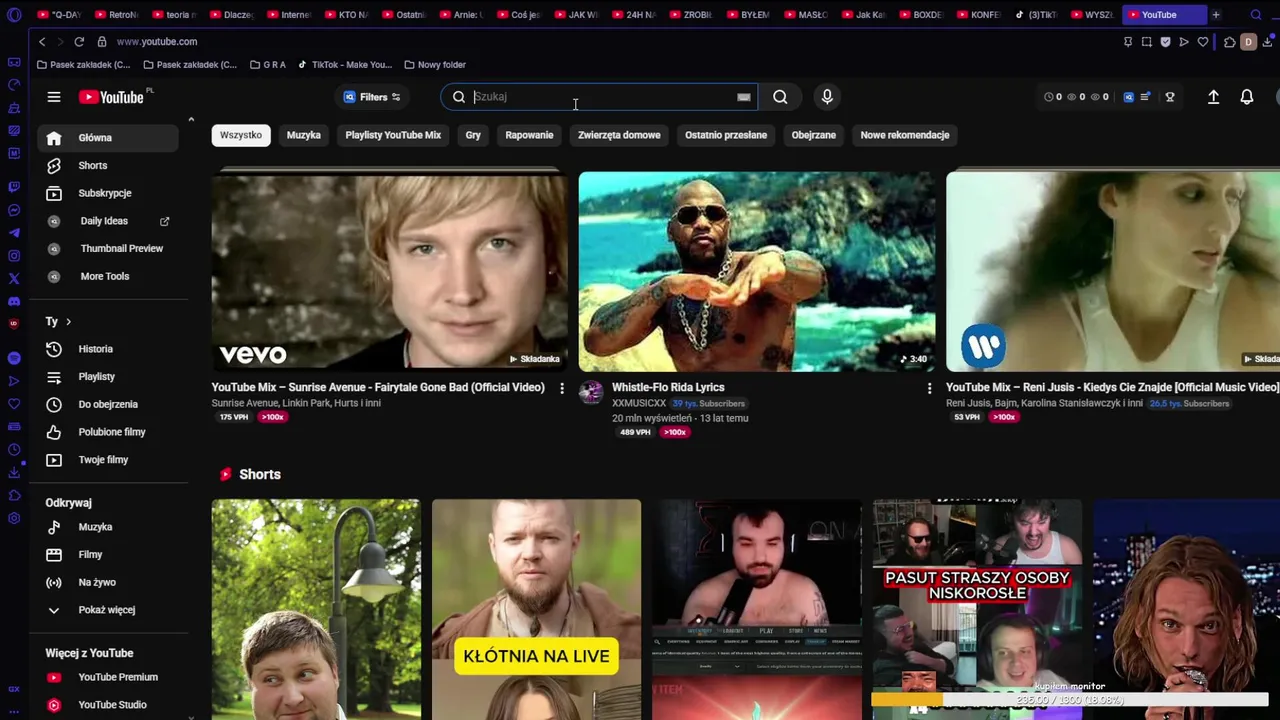Select the Muzyka filter chip

coord(304,135)
